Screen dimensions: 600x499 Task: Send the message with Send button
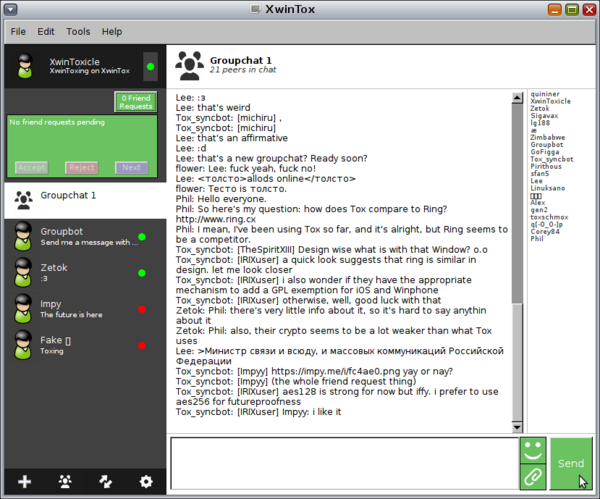pos(571,463)
